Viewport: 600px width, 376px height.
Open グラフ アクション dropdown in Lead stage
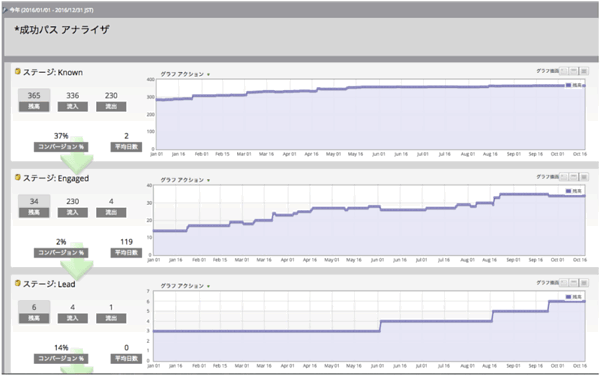[x=185, y=286]
